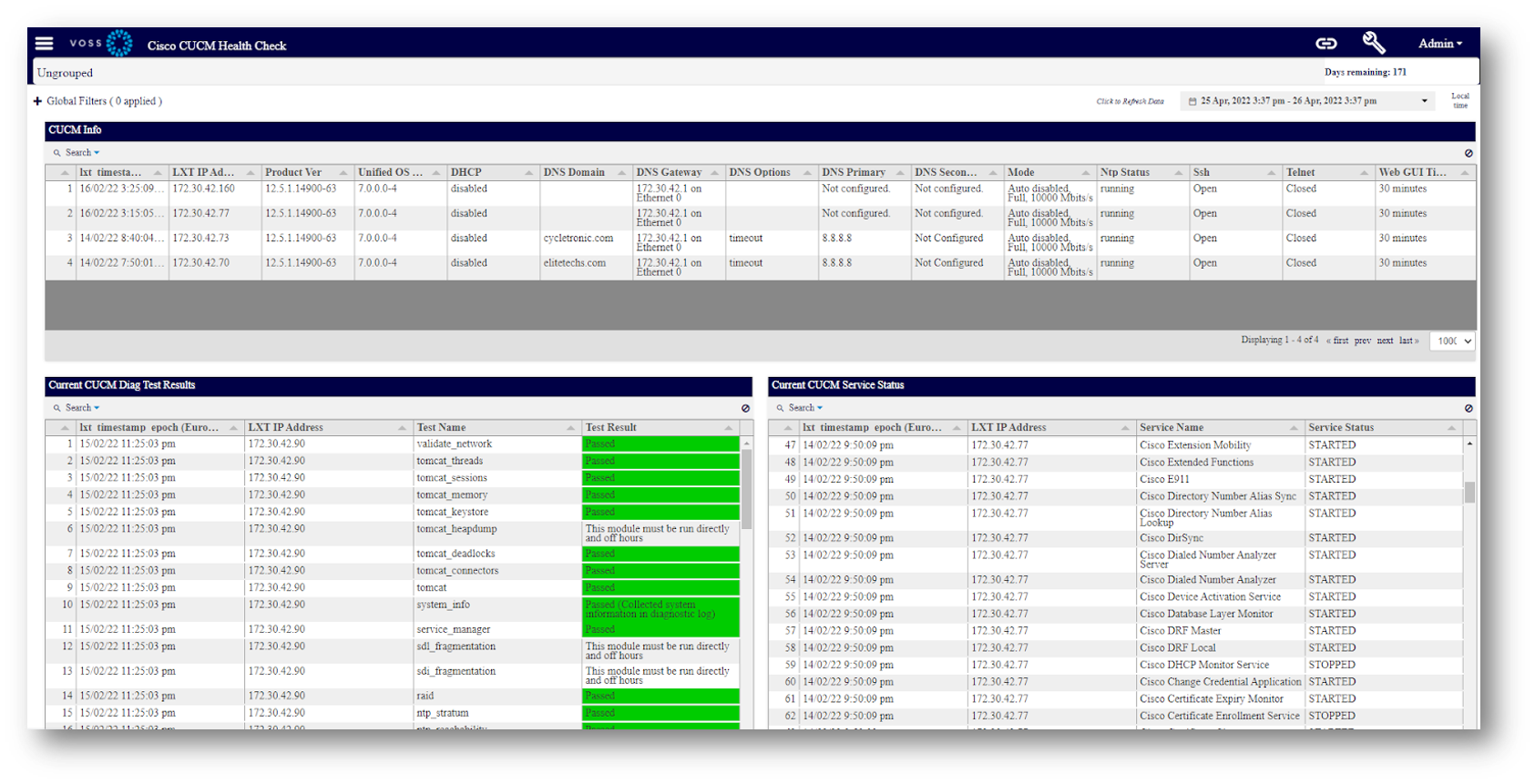The image size is (1535, 784).
Task: Sort Diag Results by Test Name
Action: pos(496,427)
